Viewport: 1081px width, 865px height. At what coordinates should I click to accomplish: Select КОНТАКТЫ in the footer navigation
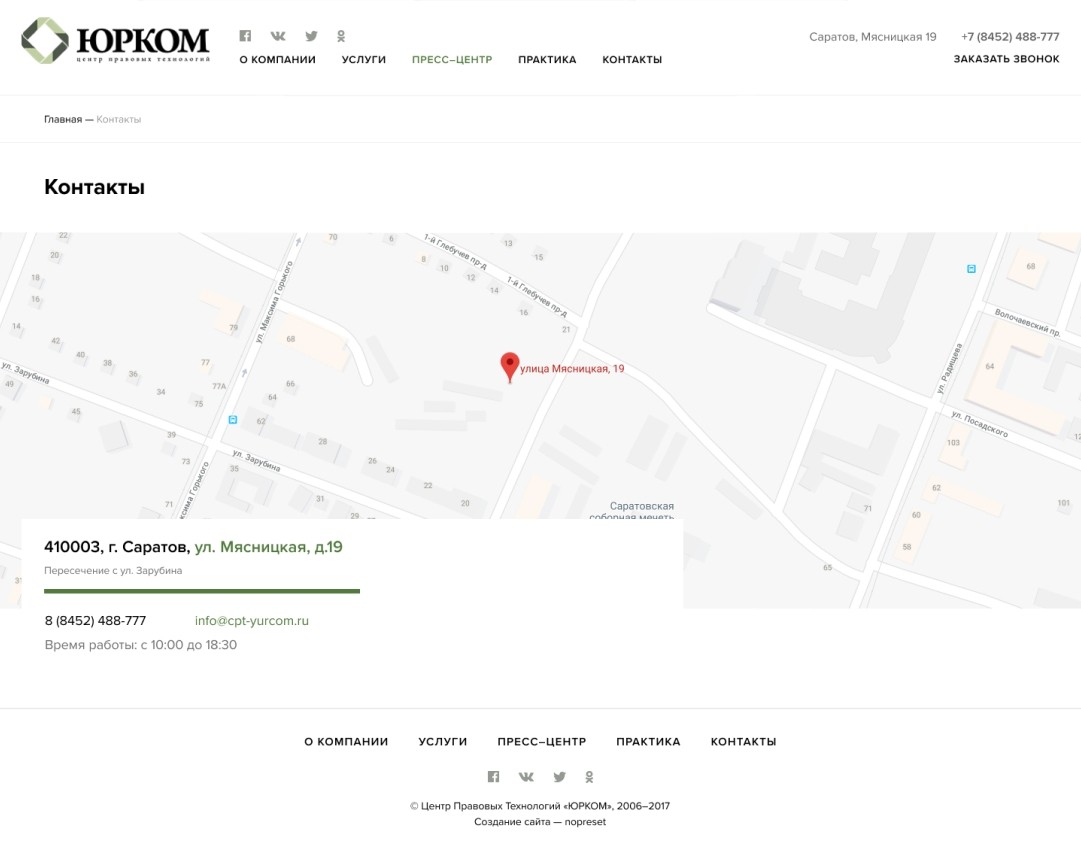(x=743, y=742)
